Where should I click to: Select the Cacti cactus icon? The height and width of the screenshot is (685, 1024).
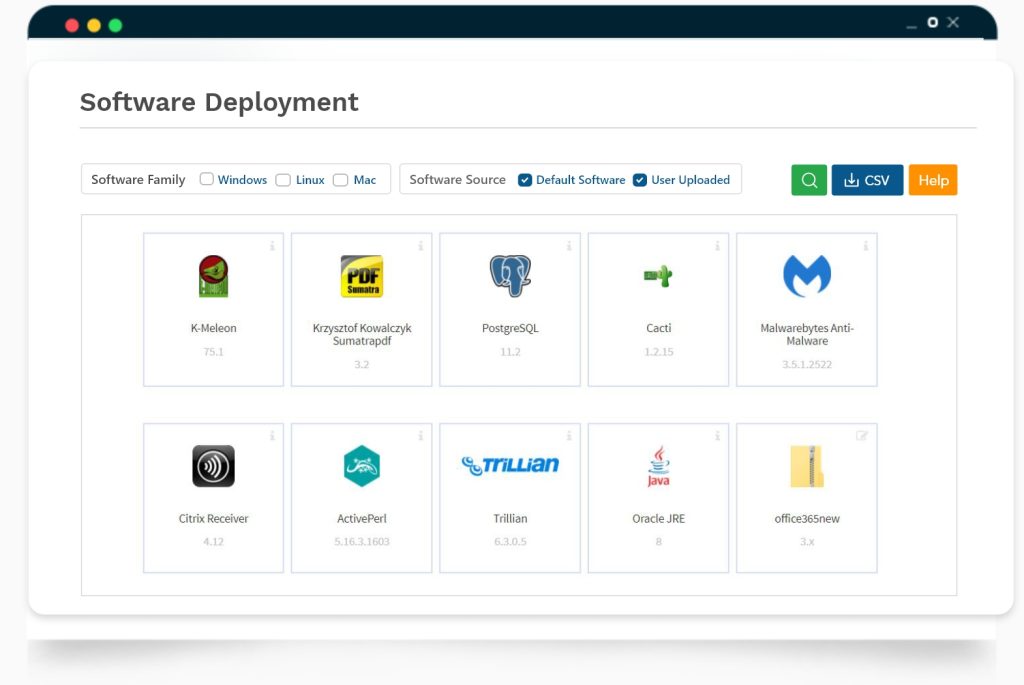(658, 276)
